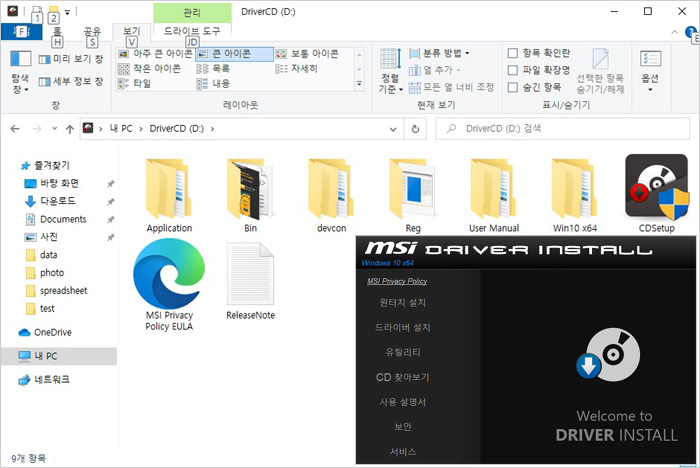Expand the sort by (정렬 기준) dropdown

[390, 84]
